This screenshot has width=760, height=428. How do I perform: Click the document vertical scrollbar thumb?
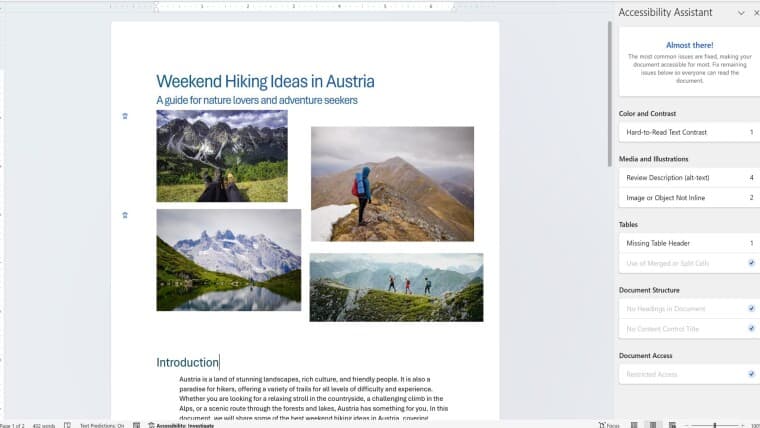click(610, 94)
